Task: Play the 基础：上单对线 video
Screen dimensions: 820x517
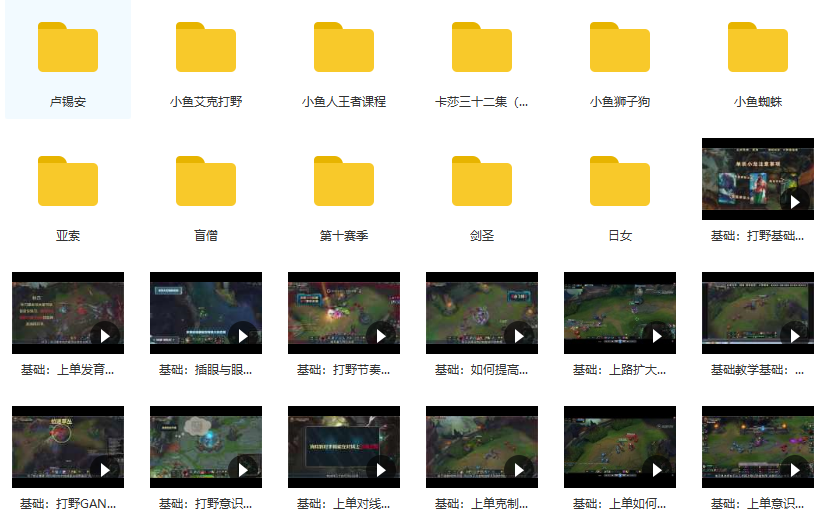Action: coord(344,447)
